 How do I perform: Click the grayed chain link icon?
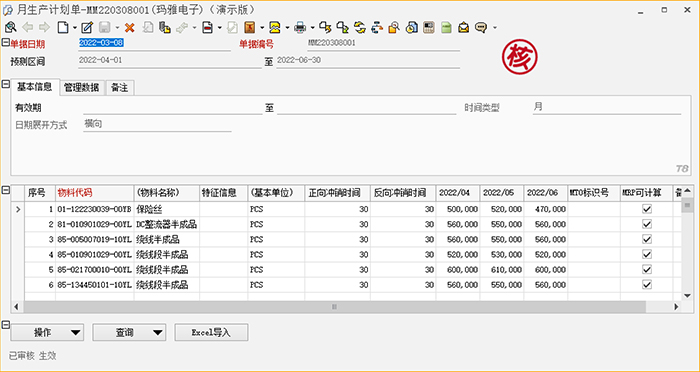pos(182,28)
